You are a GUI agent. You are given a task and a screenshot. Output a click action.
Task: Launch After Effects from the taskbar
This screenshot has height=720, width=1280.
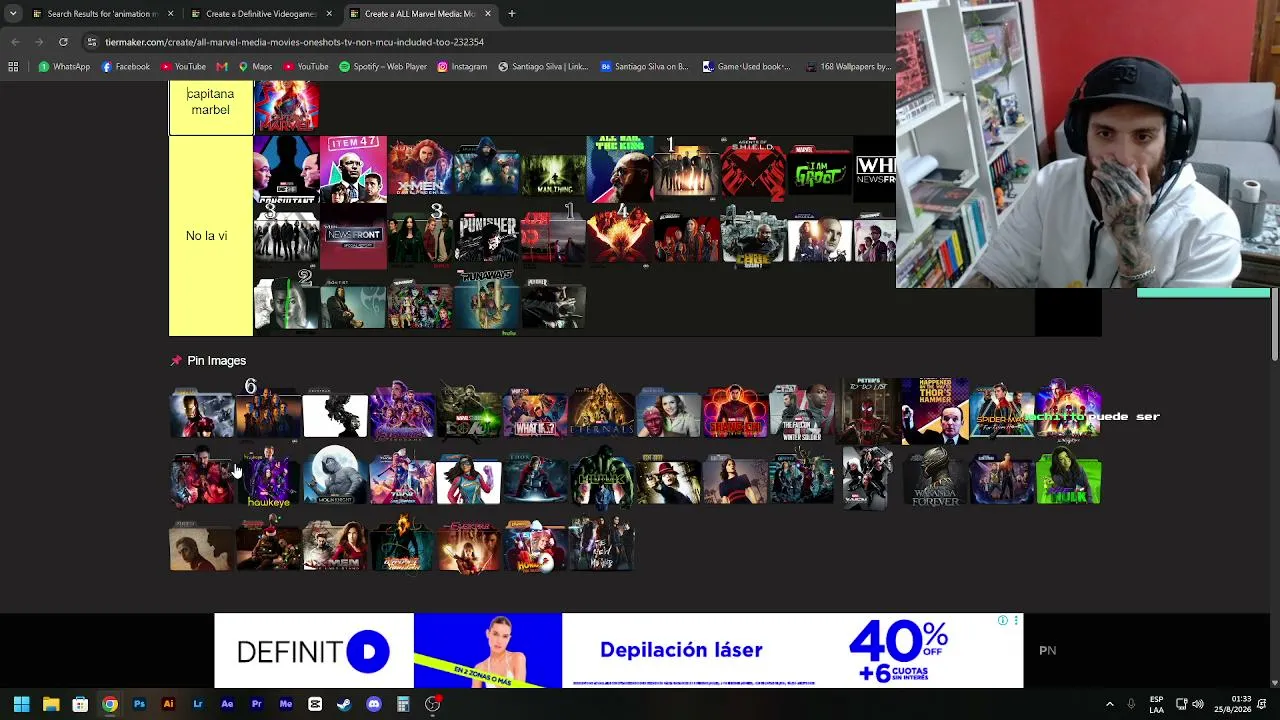227,704
